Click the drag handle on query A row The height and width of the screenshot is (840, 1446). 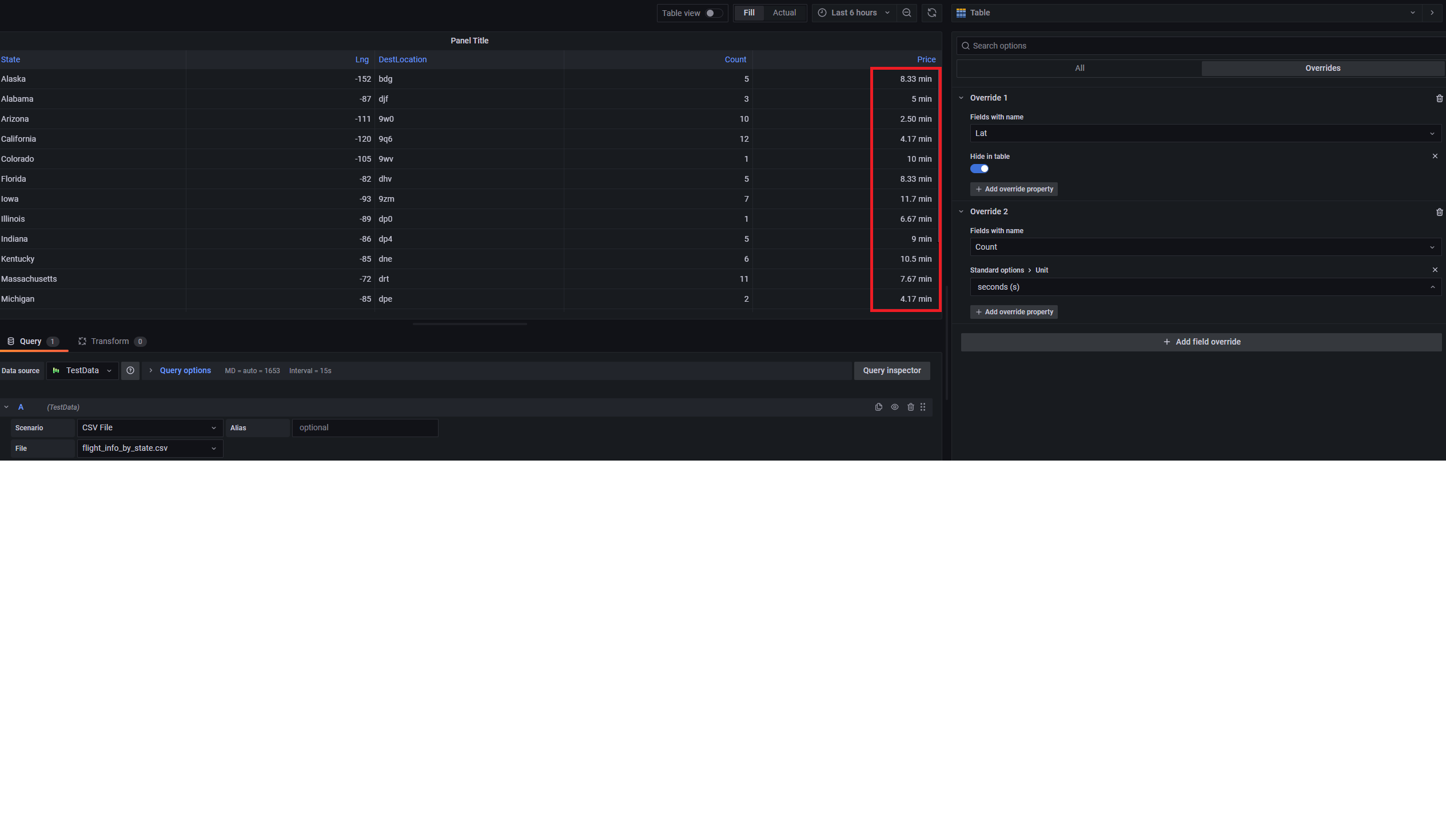[x=923, y=407]
